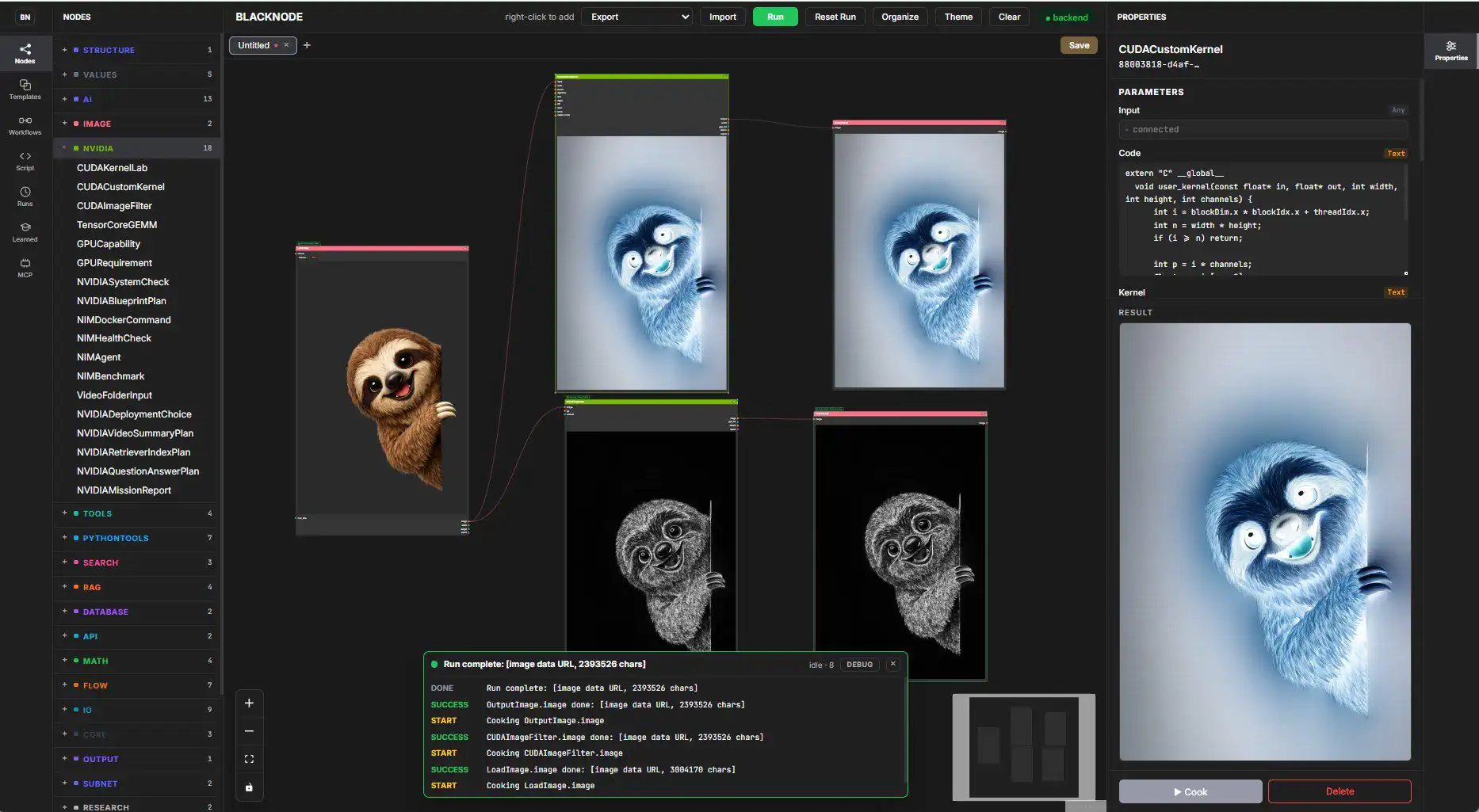Click the Cook button

tap(1190, 791)
